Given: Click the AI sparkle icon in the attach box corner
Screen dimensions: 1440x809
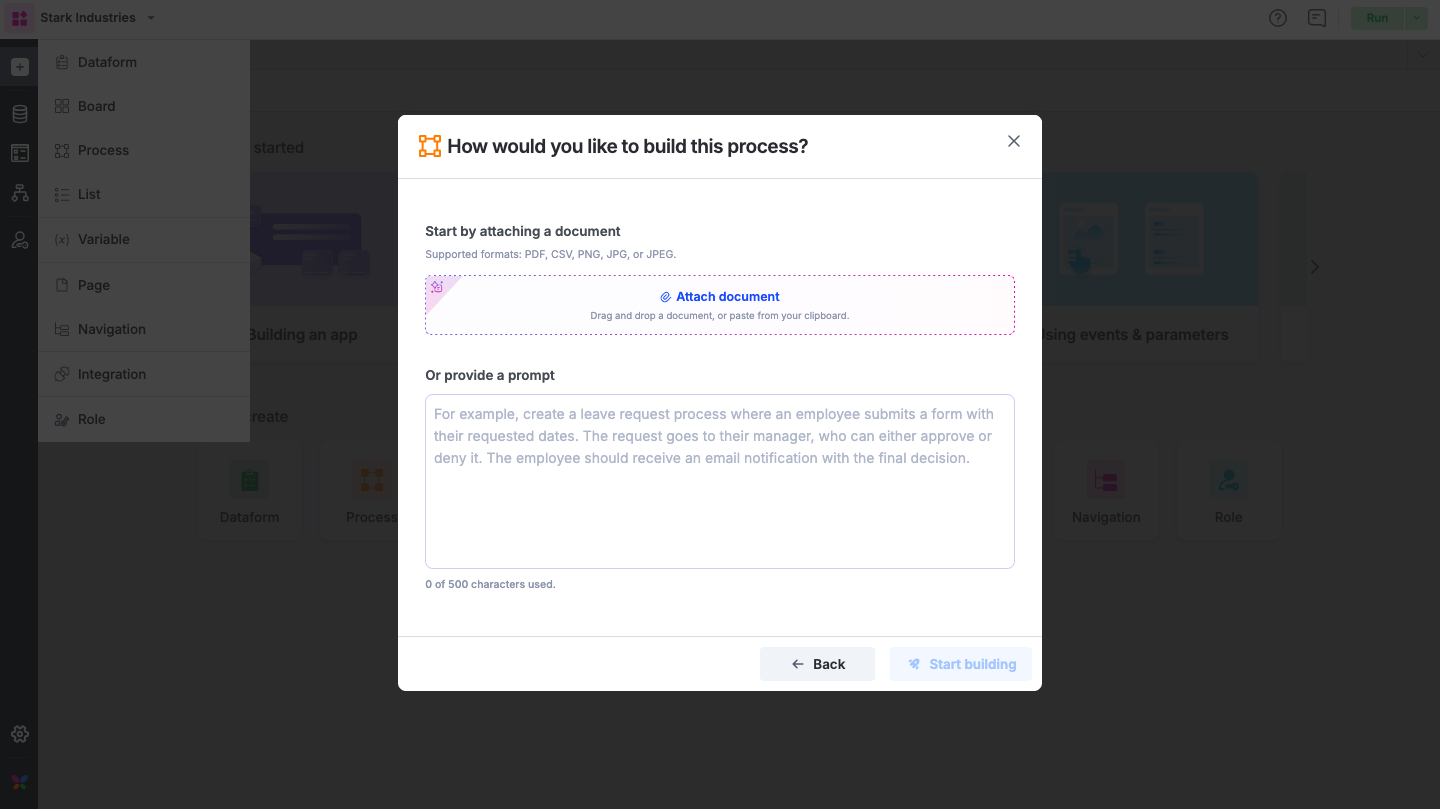Looking at the screenshot, I should (437, 287).
